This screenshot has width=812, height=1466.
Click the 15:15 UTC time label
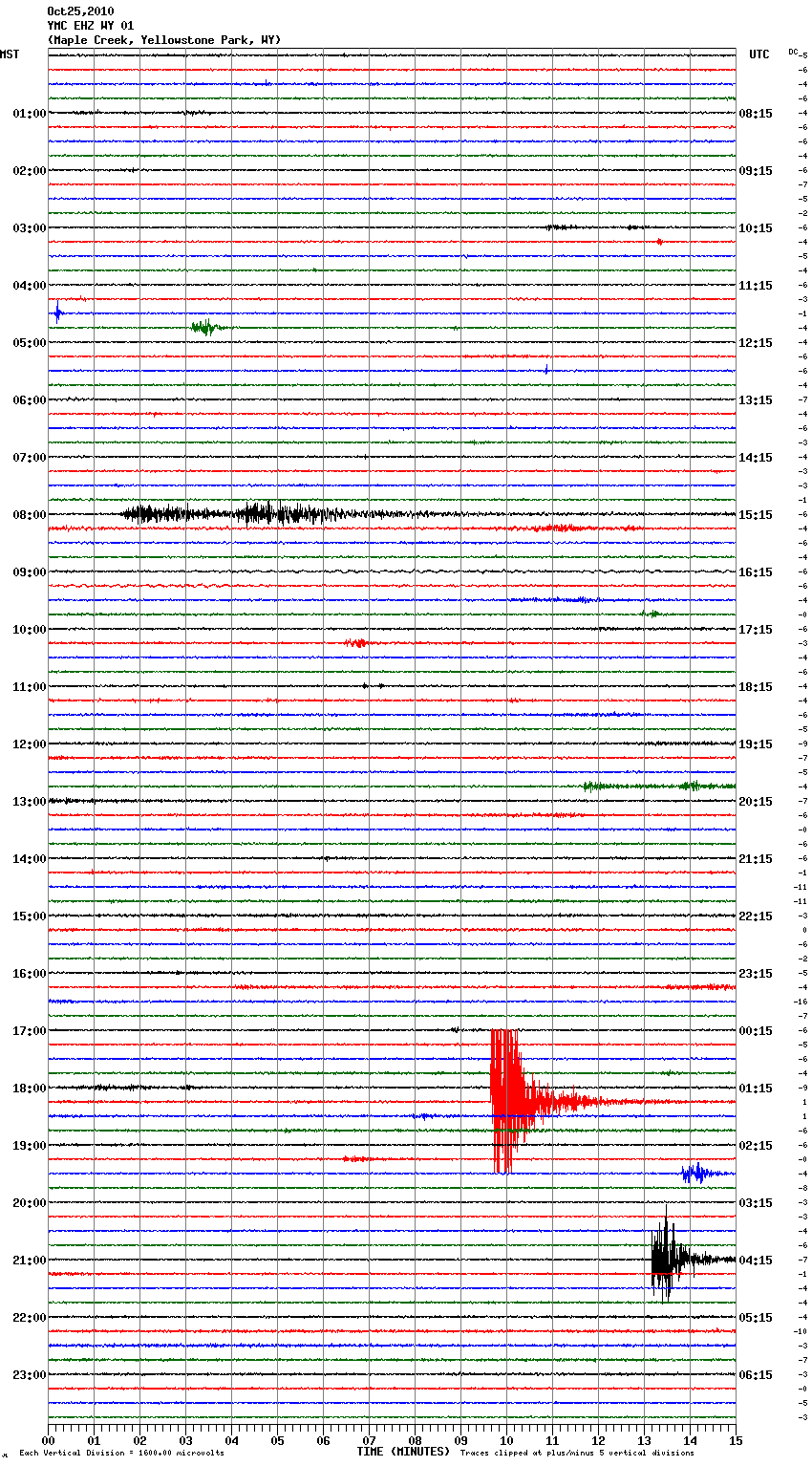click(756, 515)
